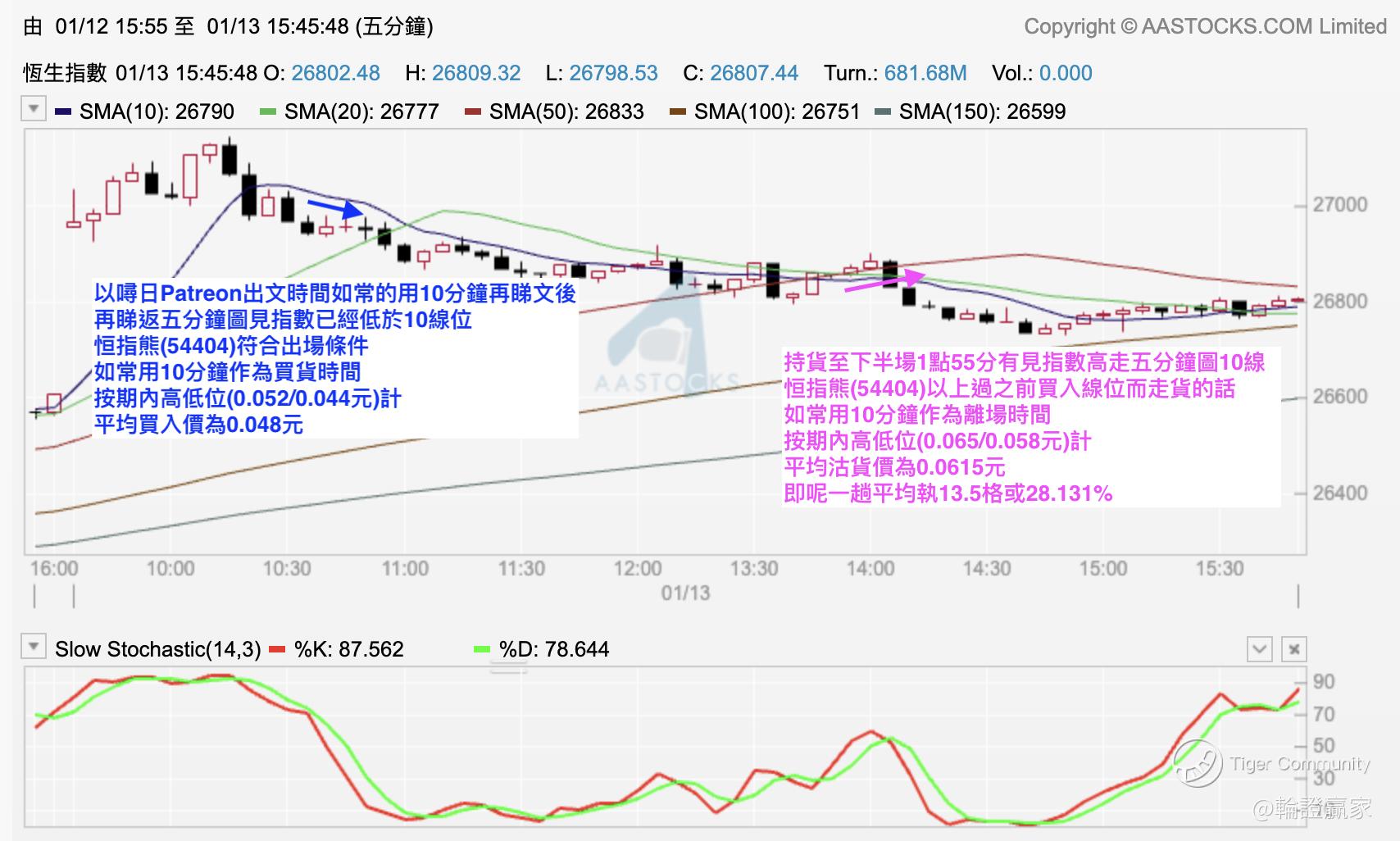Click the 30 level on stochastic axis
This screenshot has height=841, width=1400.
point(1324,778)
